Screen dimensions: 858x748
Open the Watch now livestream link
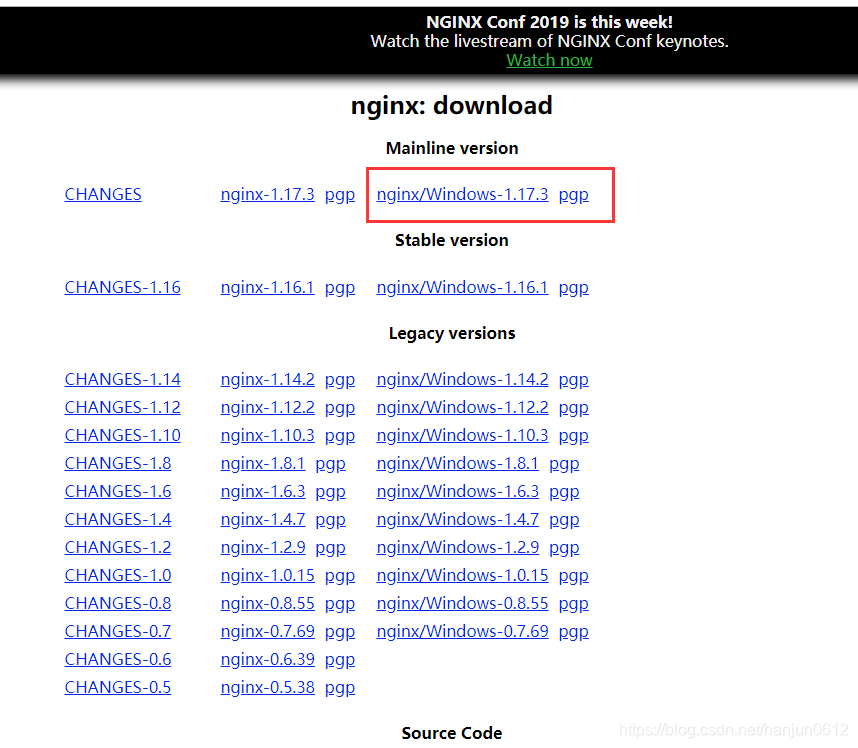pos(549,60)
